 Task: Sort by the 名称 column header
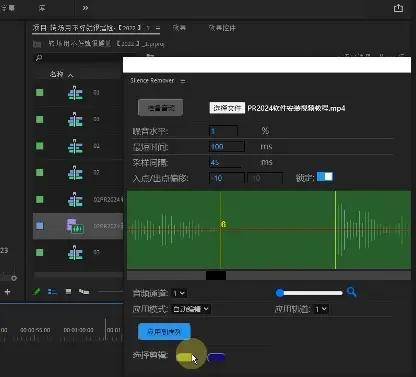pos(56,74)
